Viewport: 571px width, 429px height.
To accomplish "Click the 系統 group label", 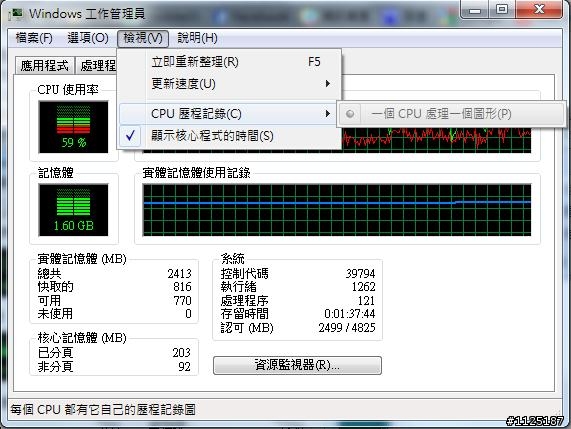I will (232, 259).
